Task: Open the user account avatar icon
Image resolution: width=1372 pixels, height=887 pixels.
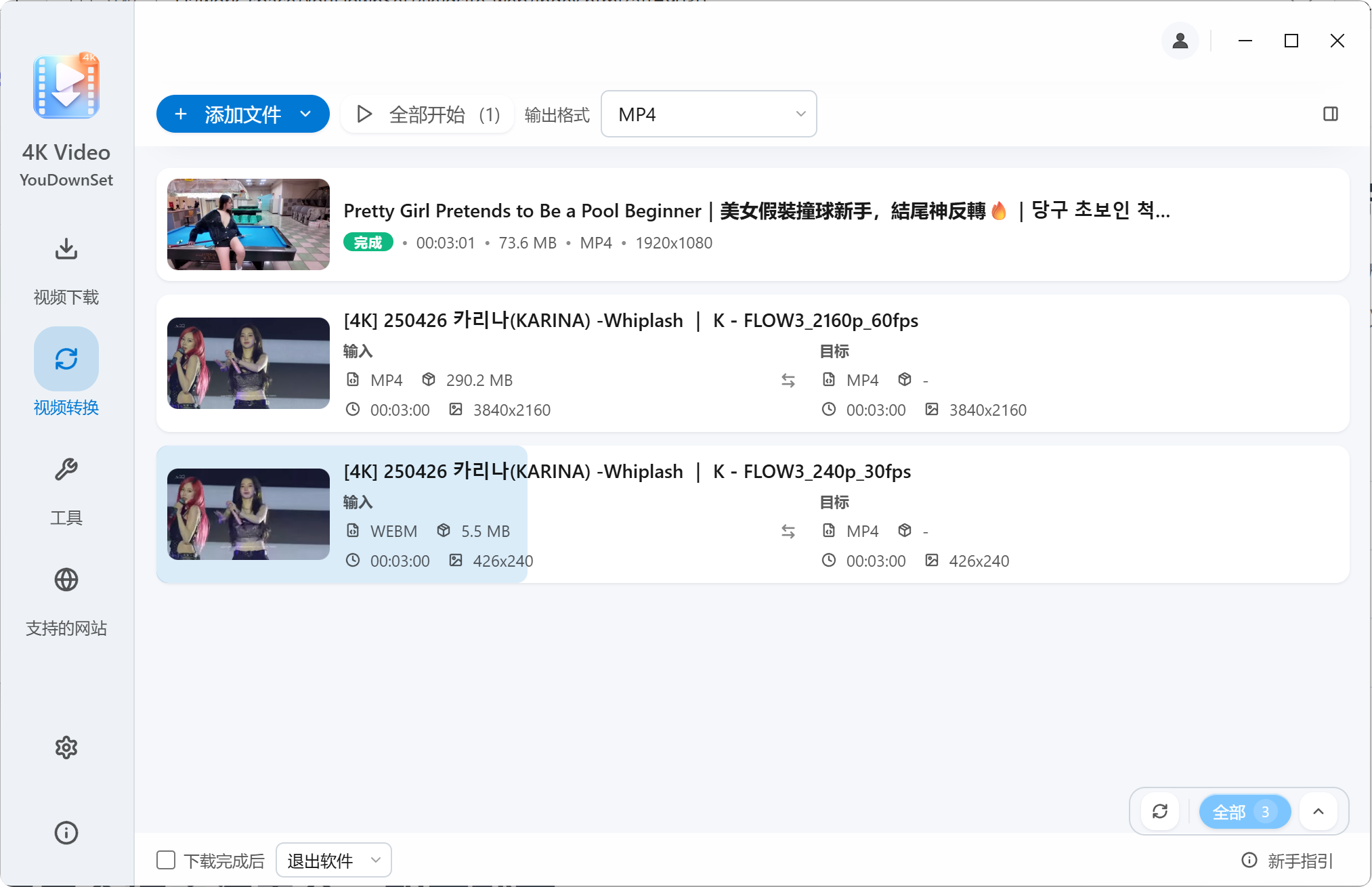Action: point(1180,41)
